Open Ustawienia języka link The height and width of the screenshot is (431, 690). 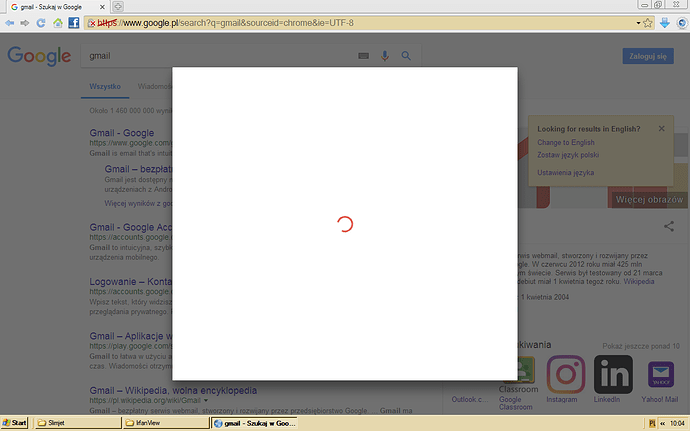pyautogui.click(x=565, y=173)
